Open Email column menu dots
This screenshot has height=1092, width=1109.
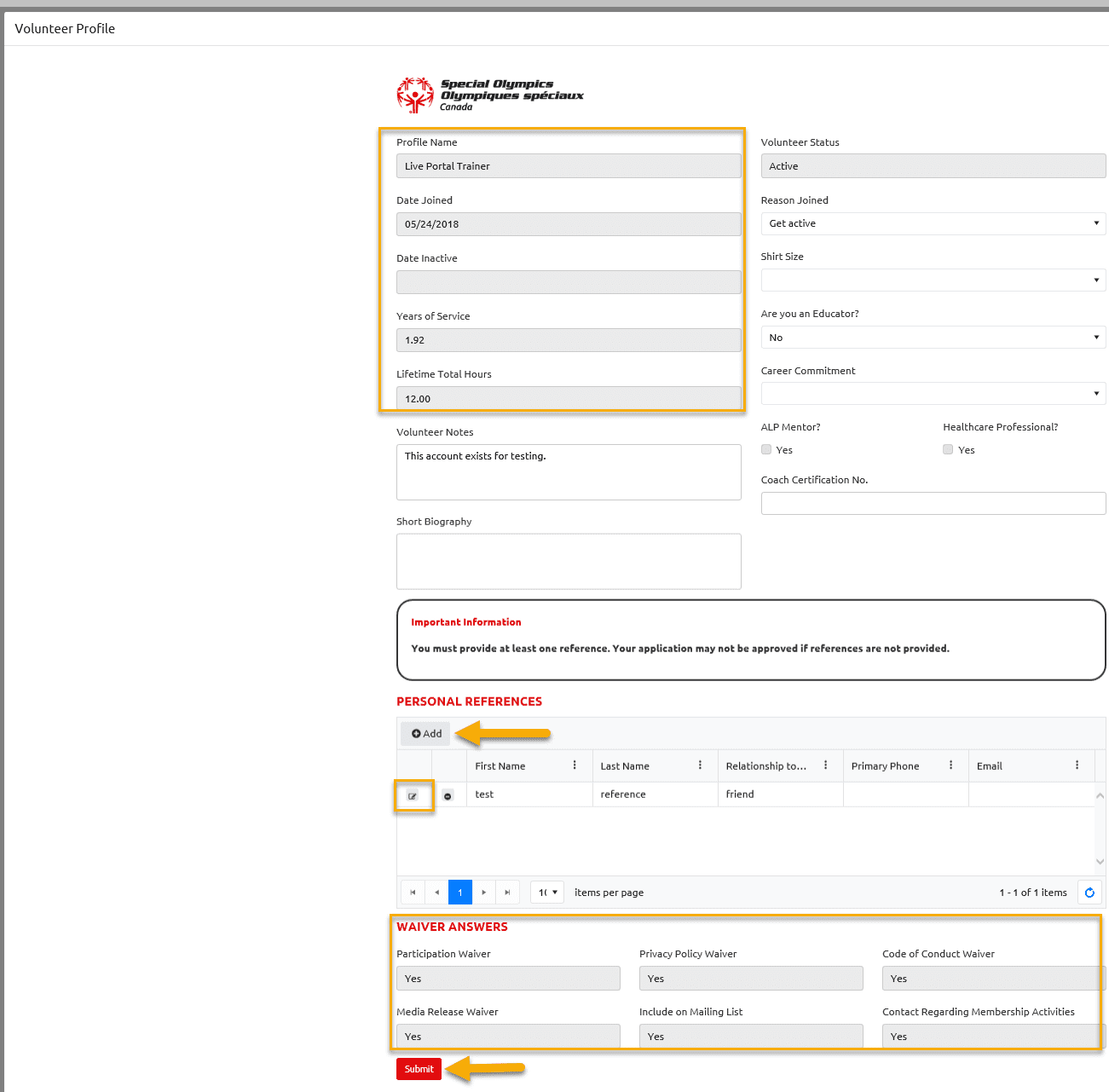click(x=1077, y=766)
